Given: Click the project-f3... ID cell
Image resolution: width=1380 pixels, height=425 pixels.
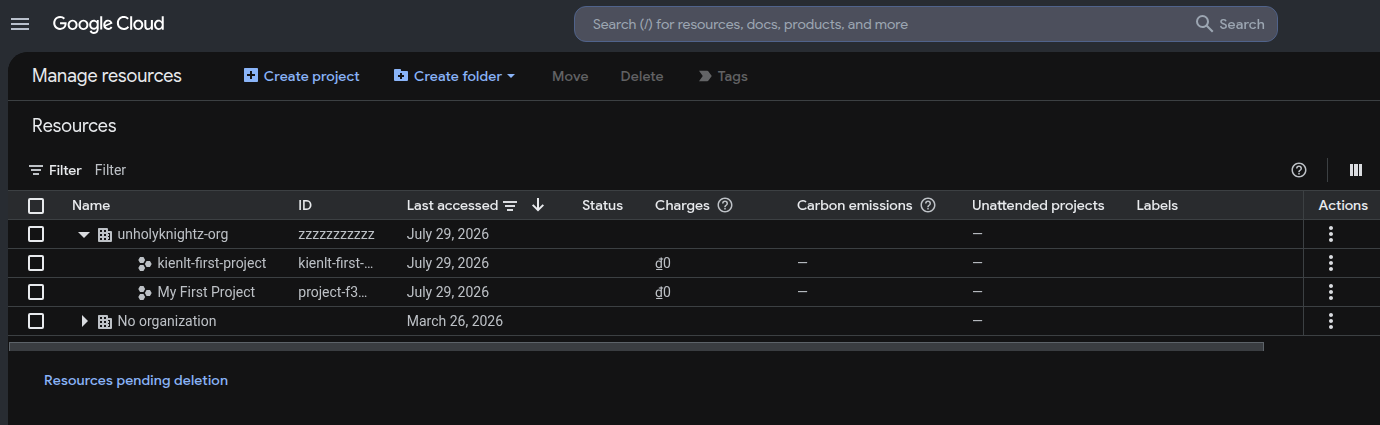Looking at the screenshot, I should [x=333, y=292].
